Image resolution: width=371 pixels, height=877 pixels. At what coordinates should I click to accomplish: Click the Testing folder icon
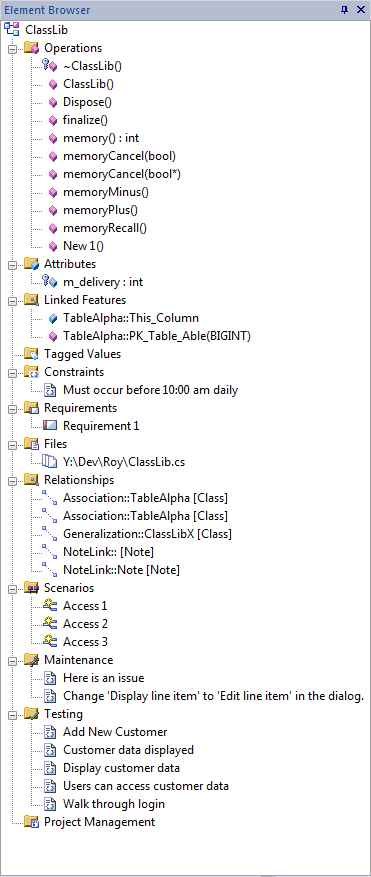tap(31, 714)
